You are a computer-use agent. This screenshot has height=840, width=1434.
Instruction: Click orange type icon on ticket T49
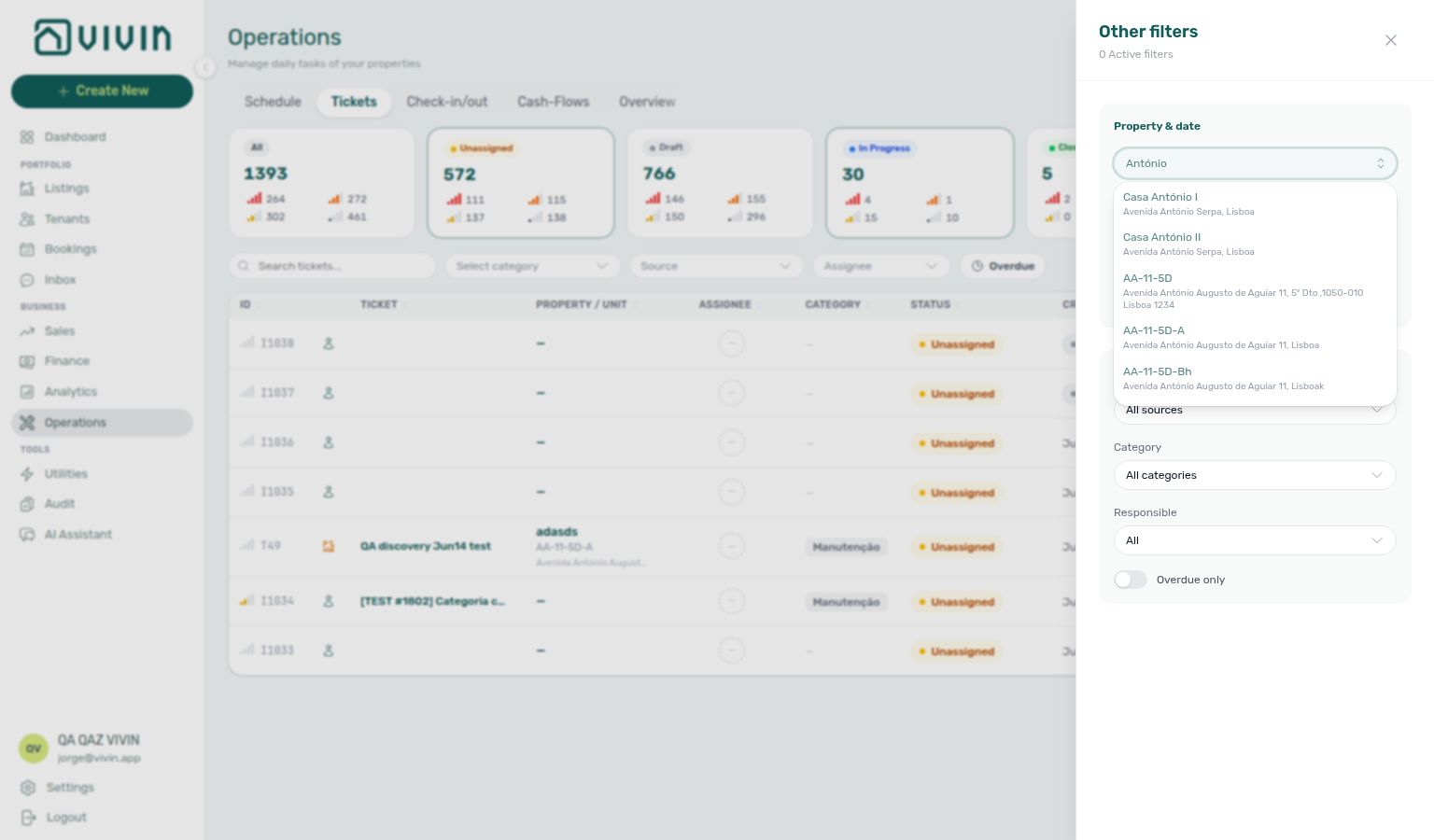click(329, 546)
